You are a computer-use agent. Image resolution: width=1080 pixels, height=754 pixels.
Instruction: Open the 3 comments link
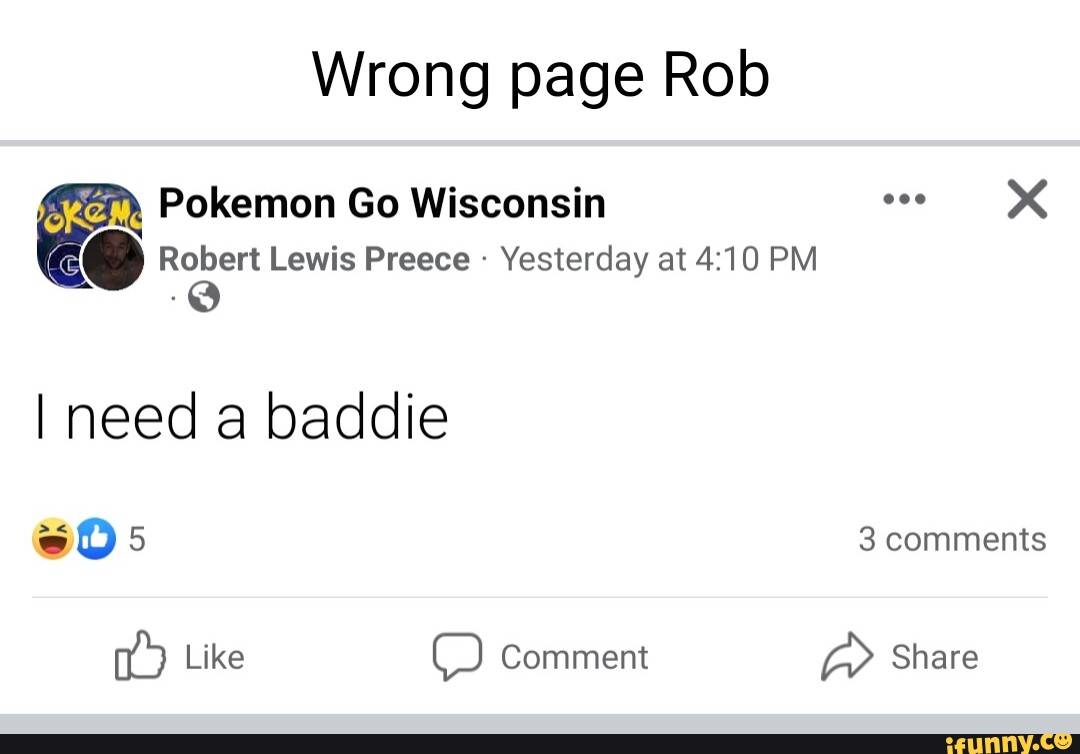click(951, 539)
